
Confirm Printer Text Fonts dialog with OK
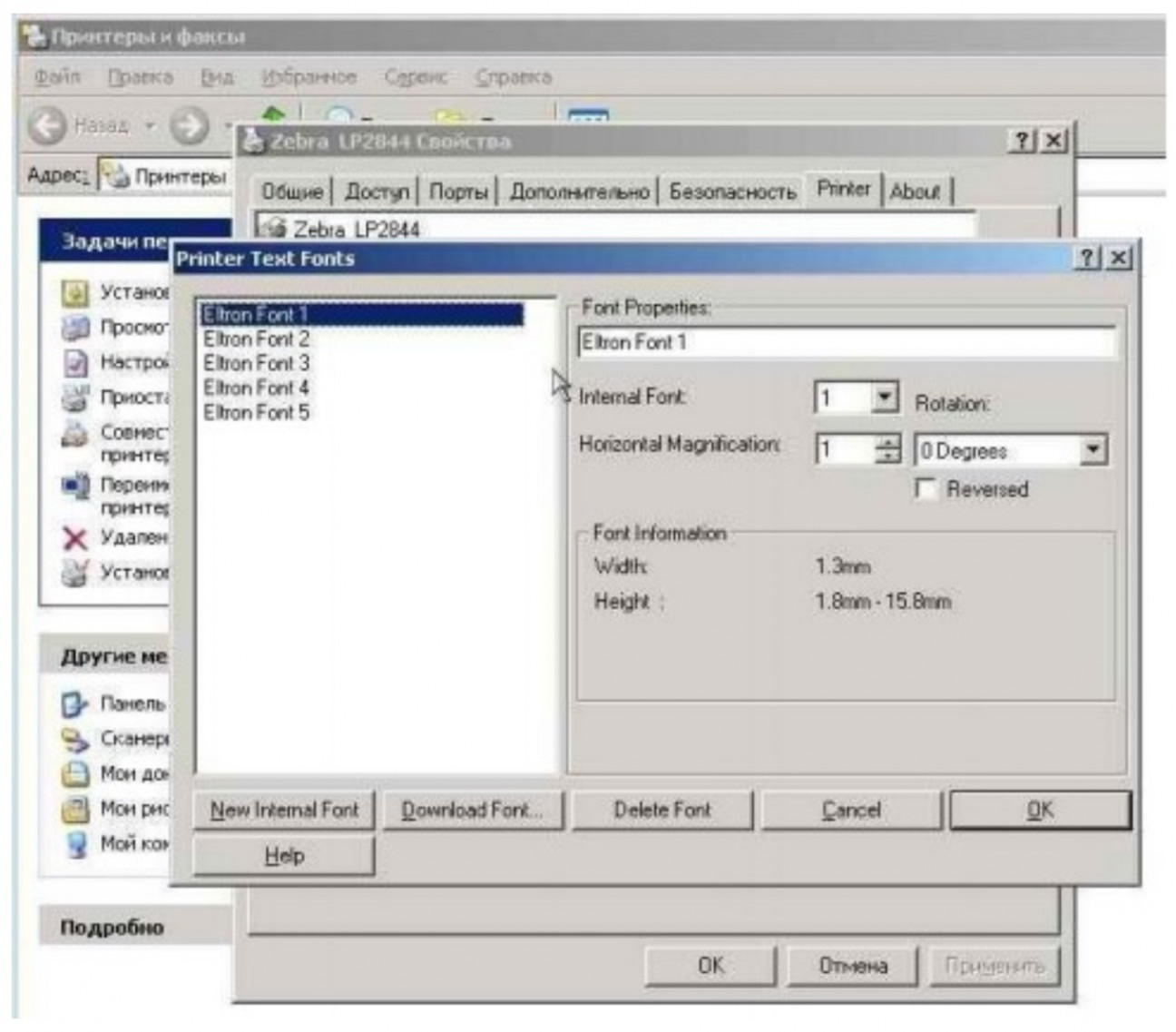(1040, 810)
